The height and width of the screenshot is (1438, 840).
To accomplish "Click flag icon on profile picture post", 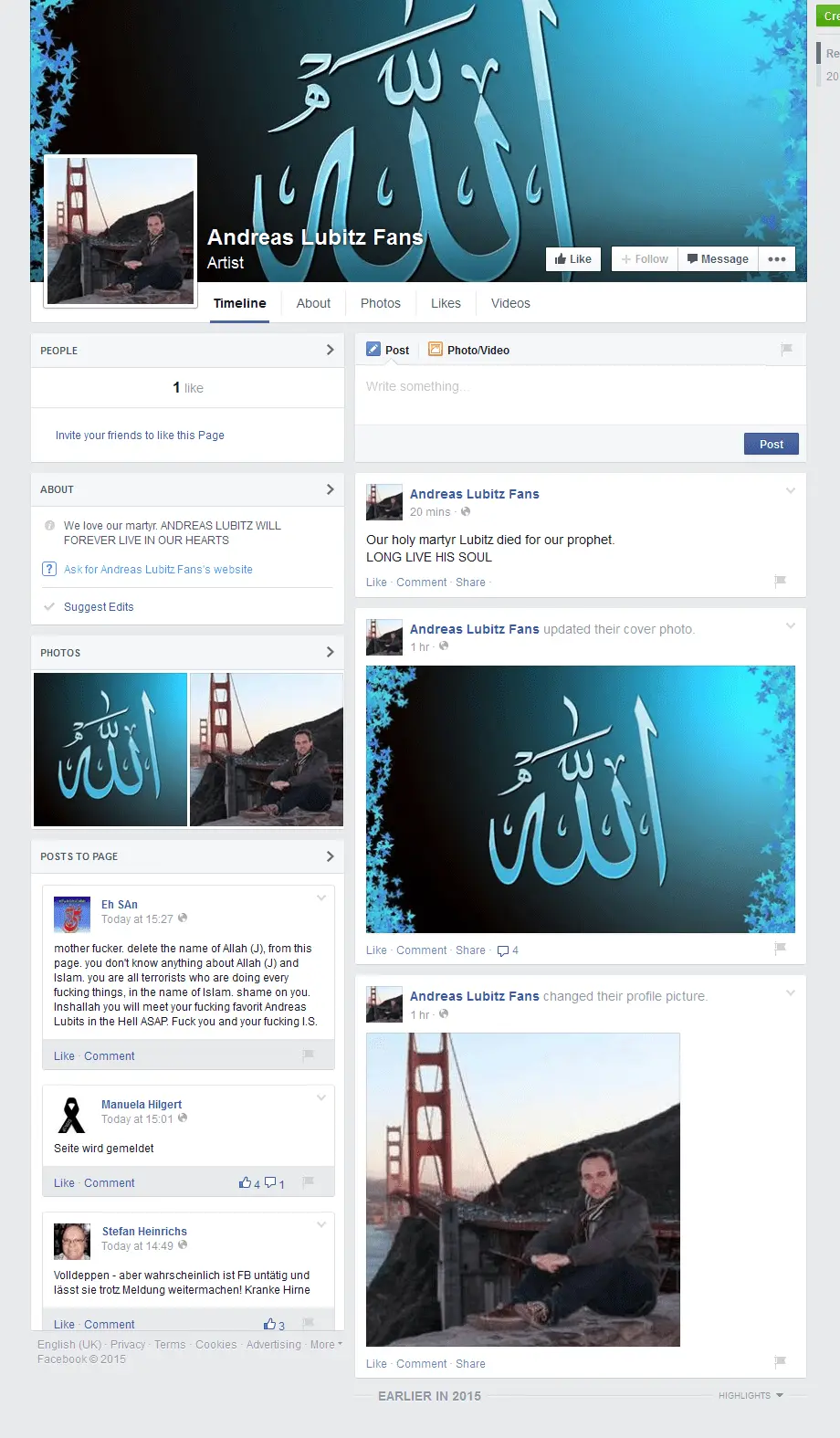I will coord(780,1362).
